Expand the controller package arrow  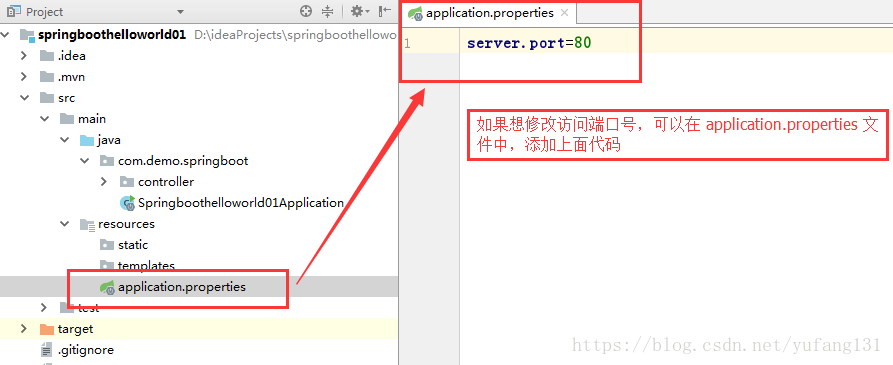click(104, 182)
